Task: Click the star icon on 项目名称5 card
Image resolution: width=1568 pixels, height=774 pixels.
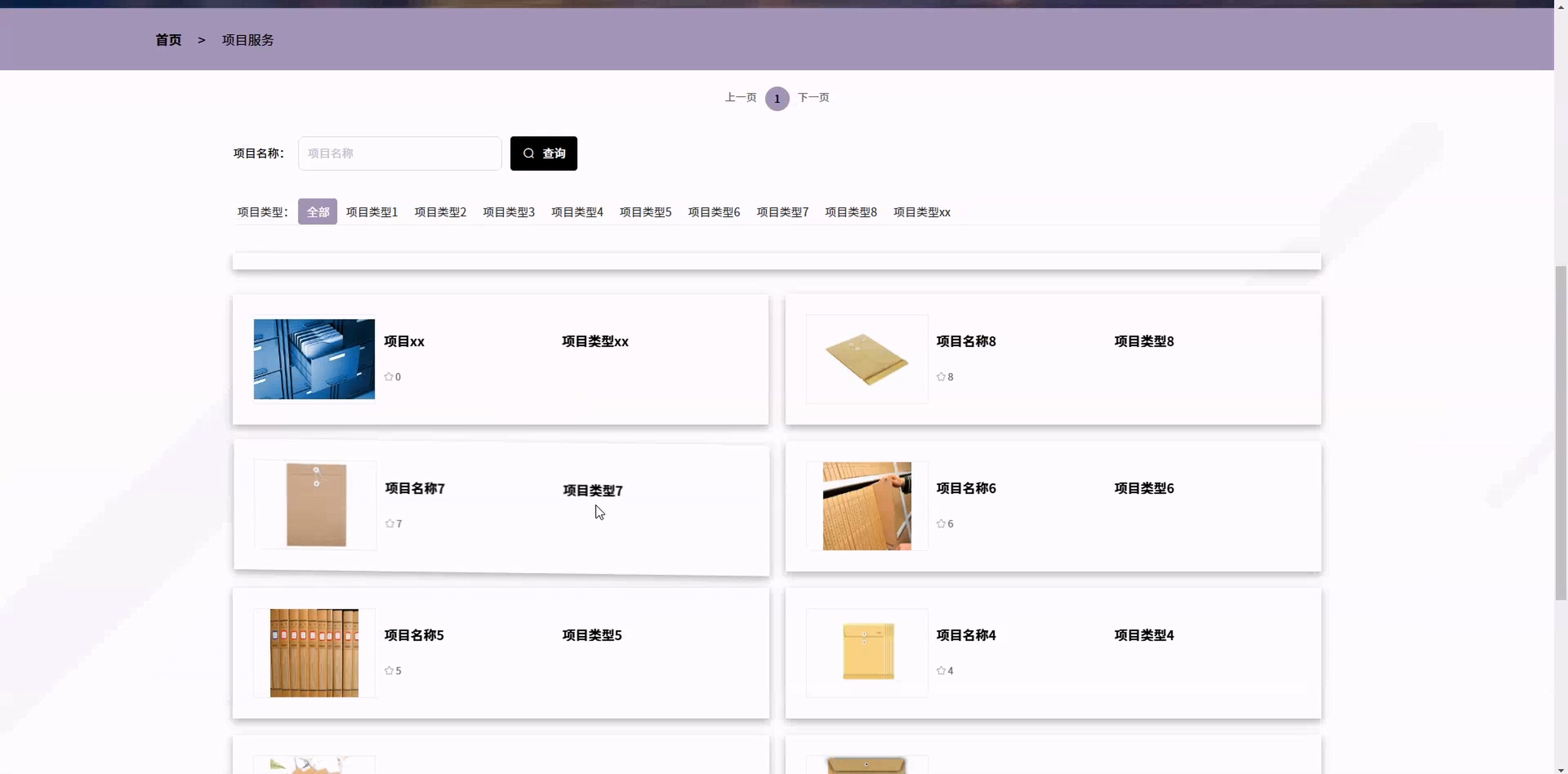Action: [x=389, y=671]
